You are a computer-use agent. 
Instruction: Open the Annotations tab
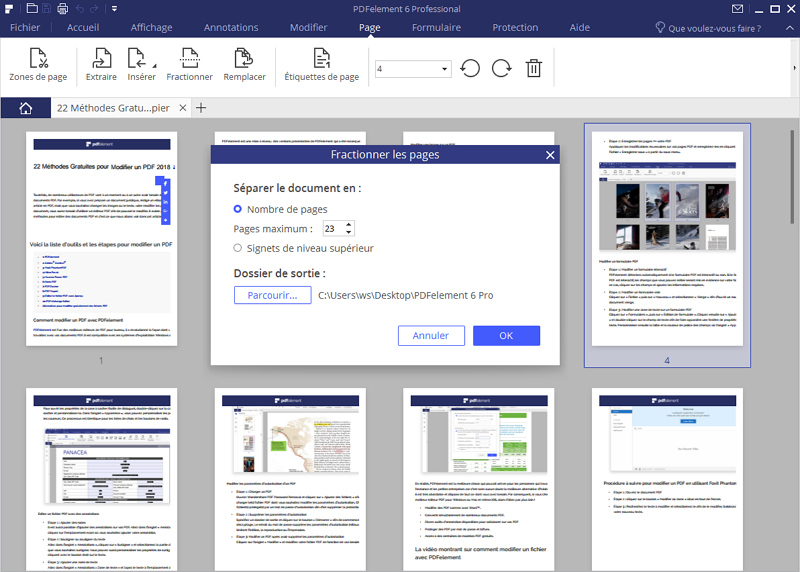[231, 28]
